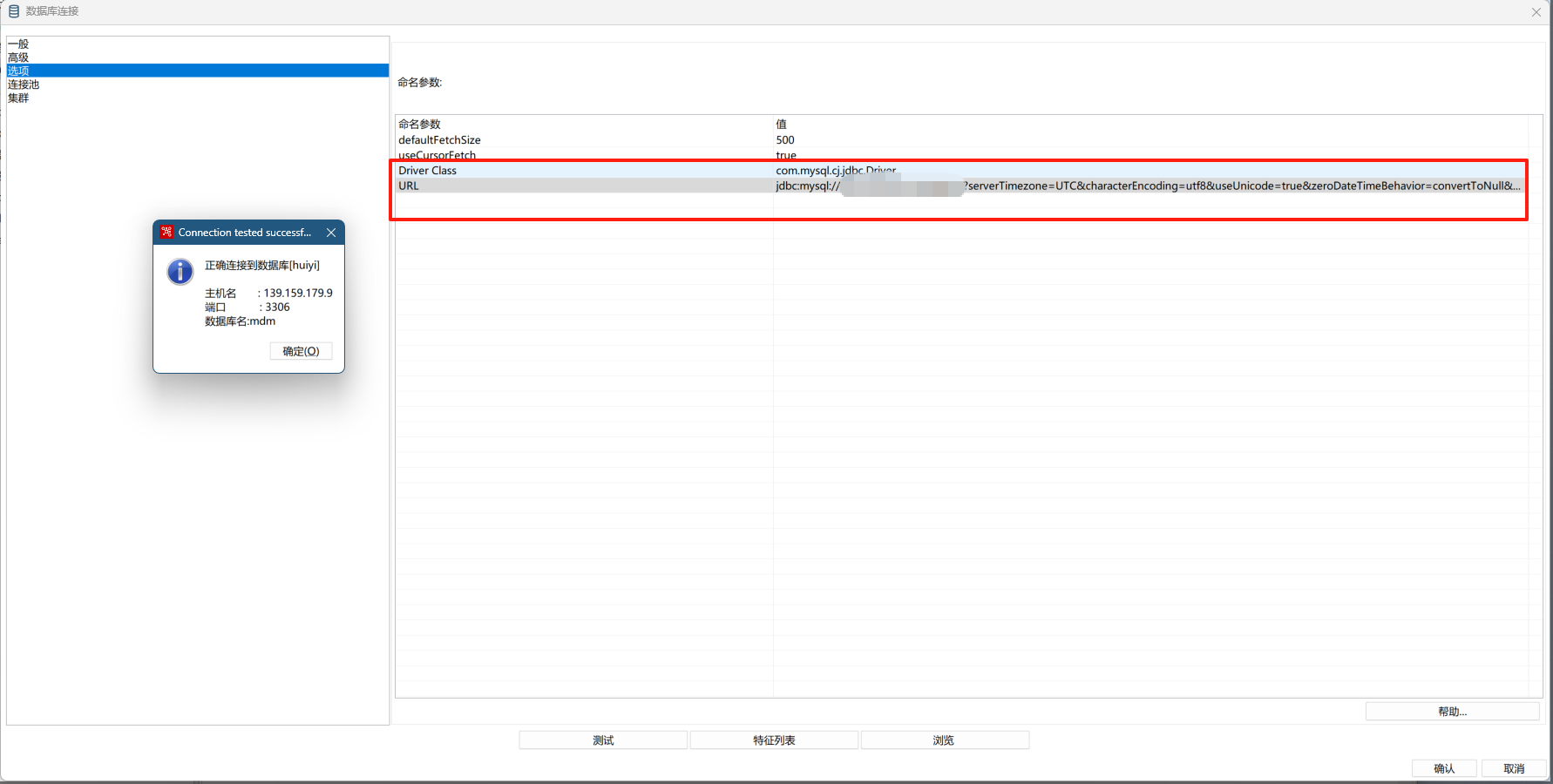Click 确定(O) to dismiss the success message
This screenshot has height=784, width=1553.
tap(301, 350)
